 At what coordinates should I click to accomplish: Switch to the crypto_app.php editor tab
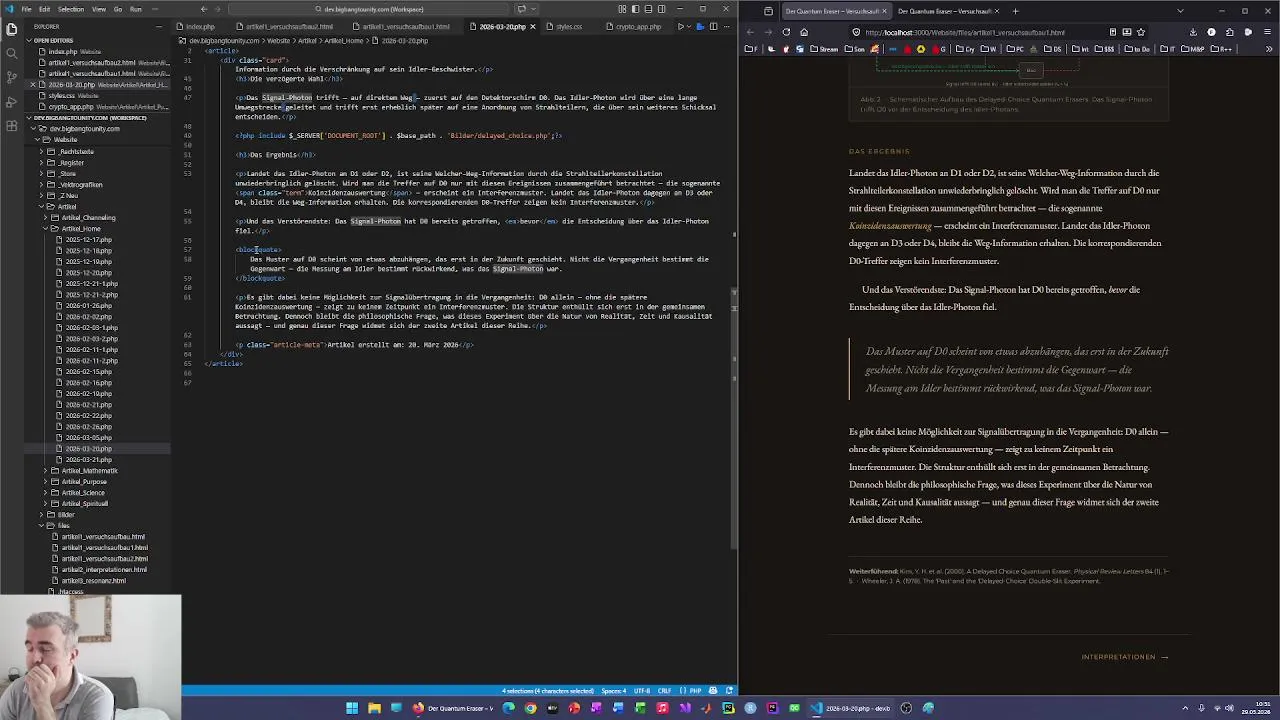(638, 27)
